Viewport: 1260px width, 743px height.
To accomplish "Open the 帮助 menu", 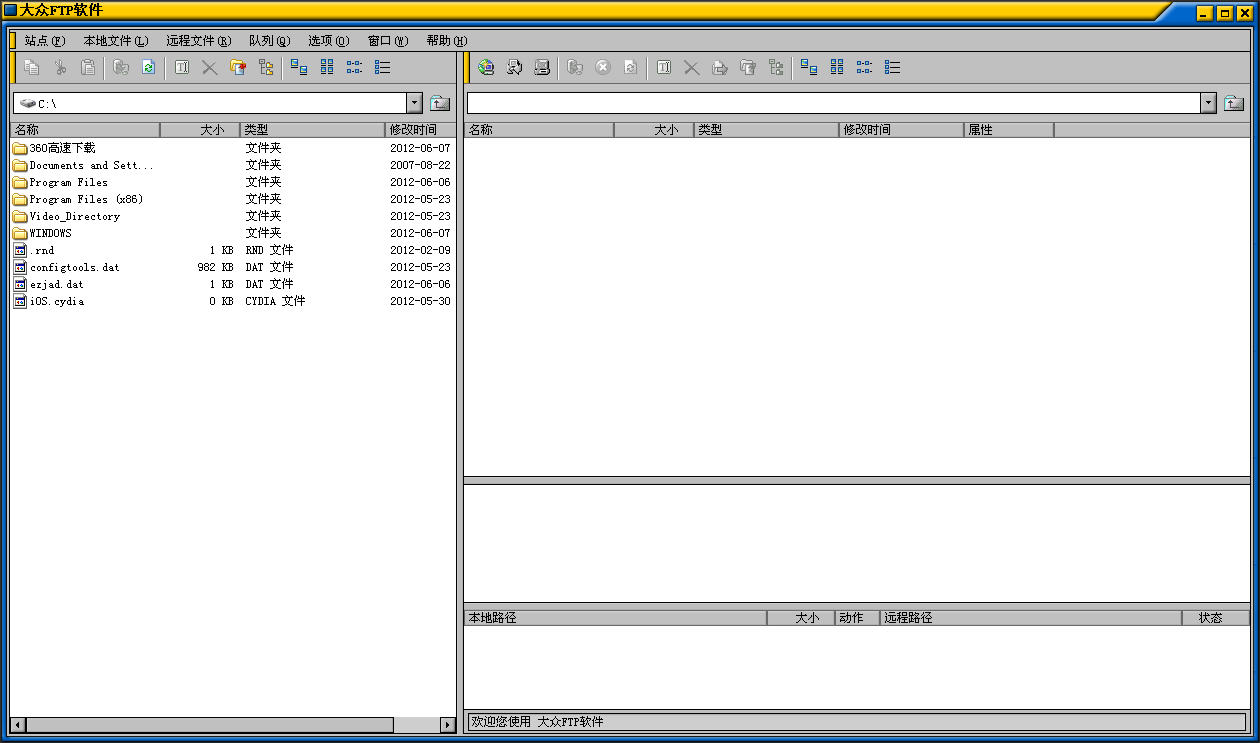I will pos(447,41).
